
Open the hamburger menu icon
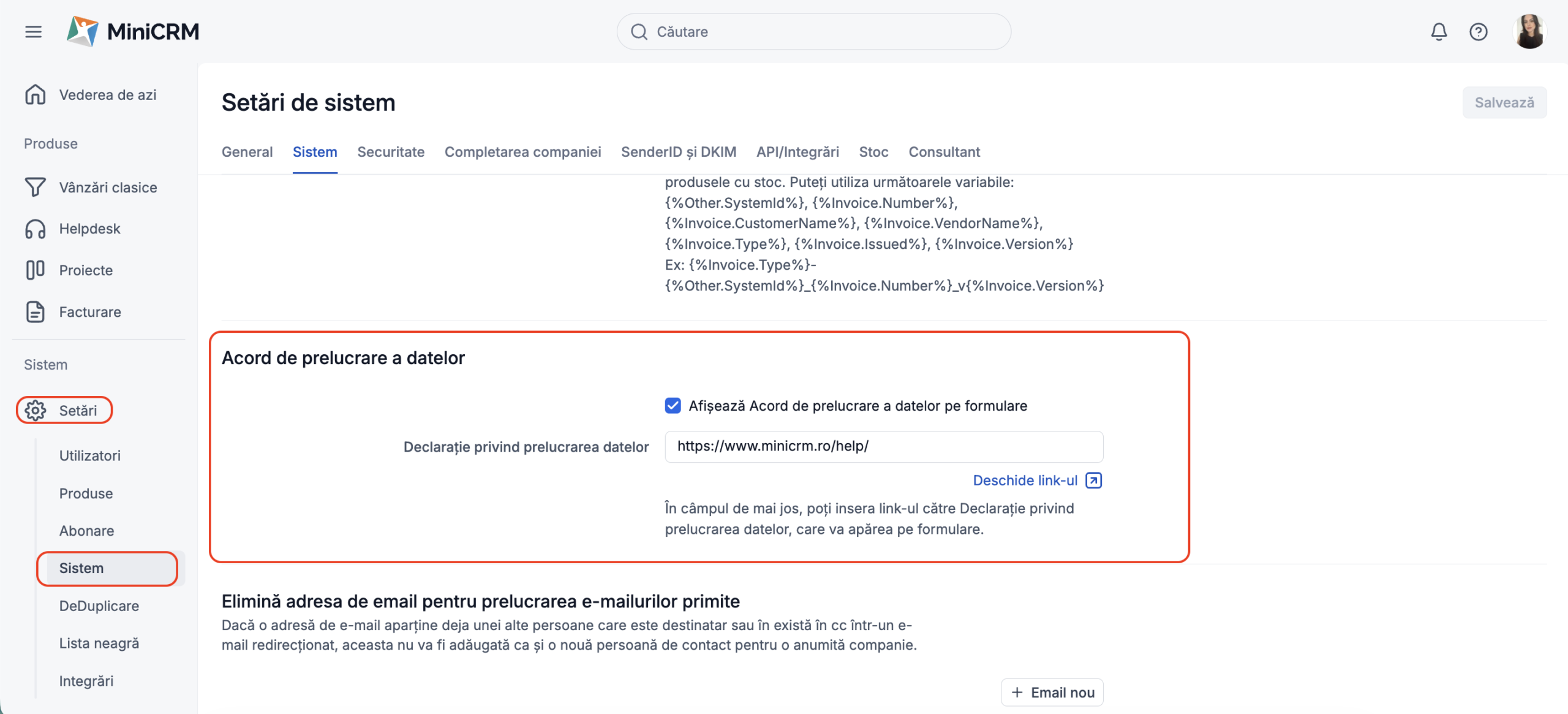point(34,32)
